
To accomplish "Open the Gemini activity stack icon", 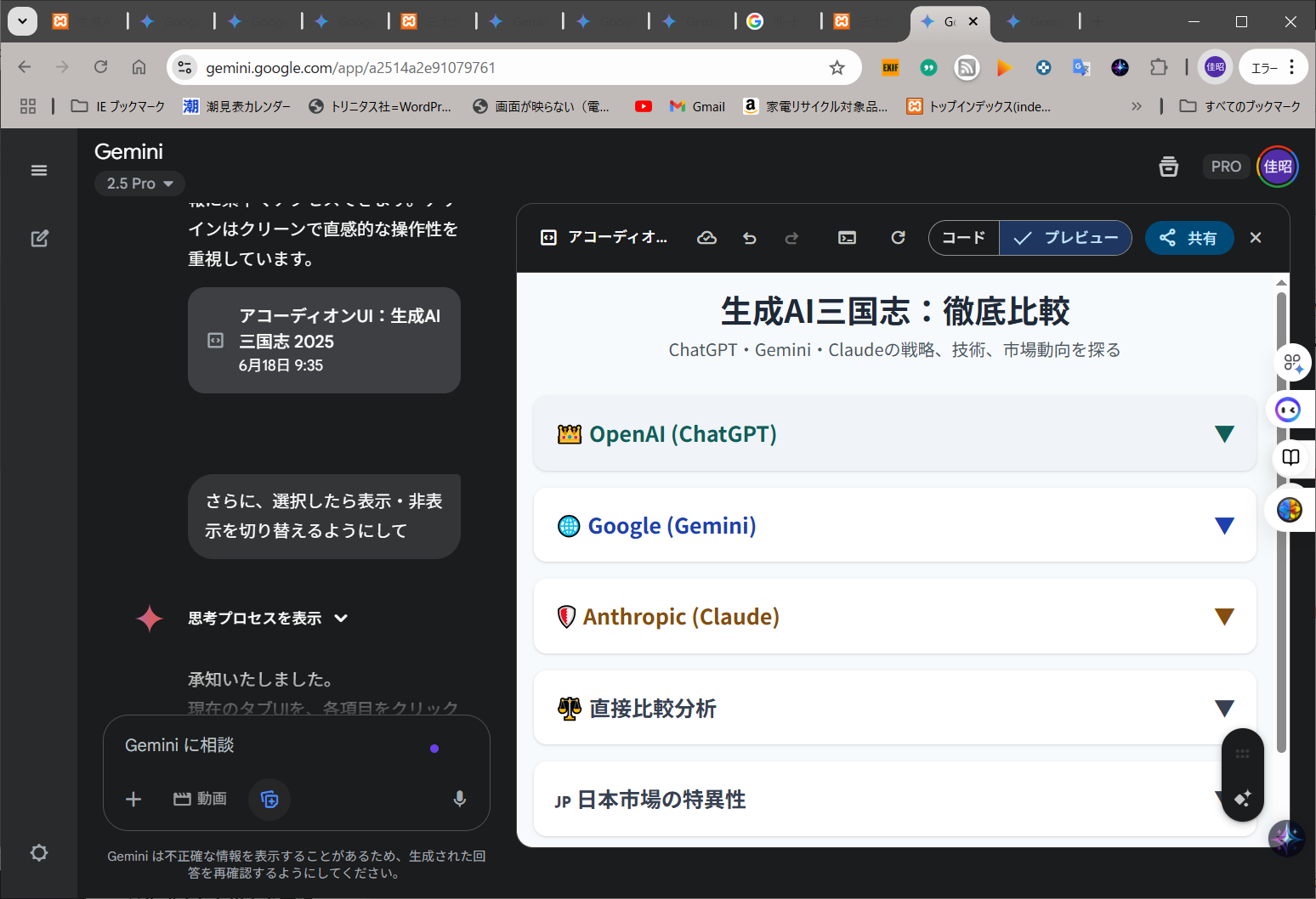I will [x=1169, y=167].
